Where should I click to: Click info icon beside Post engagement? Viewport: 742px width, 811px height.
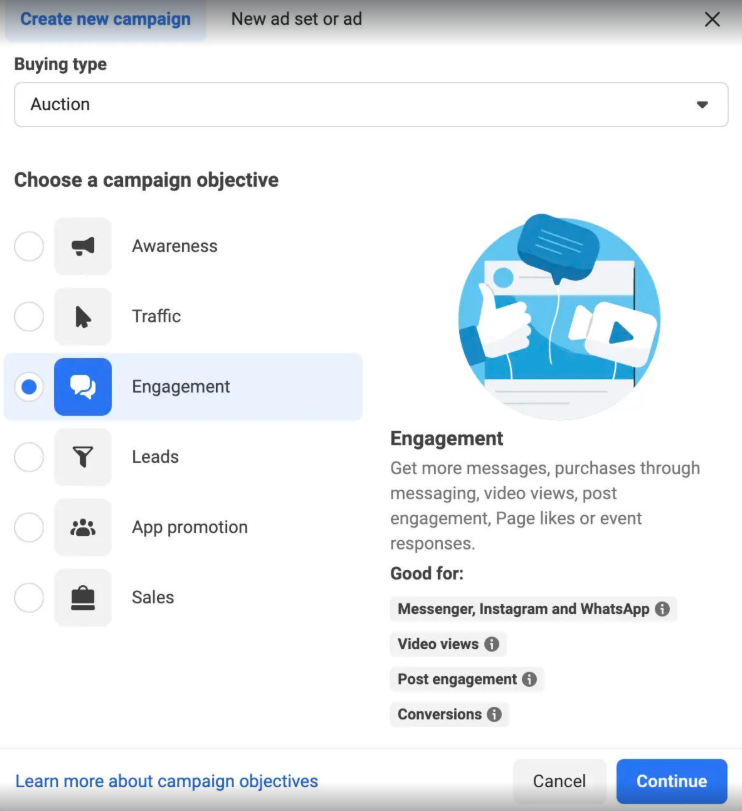tap(529, 679)
